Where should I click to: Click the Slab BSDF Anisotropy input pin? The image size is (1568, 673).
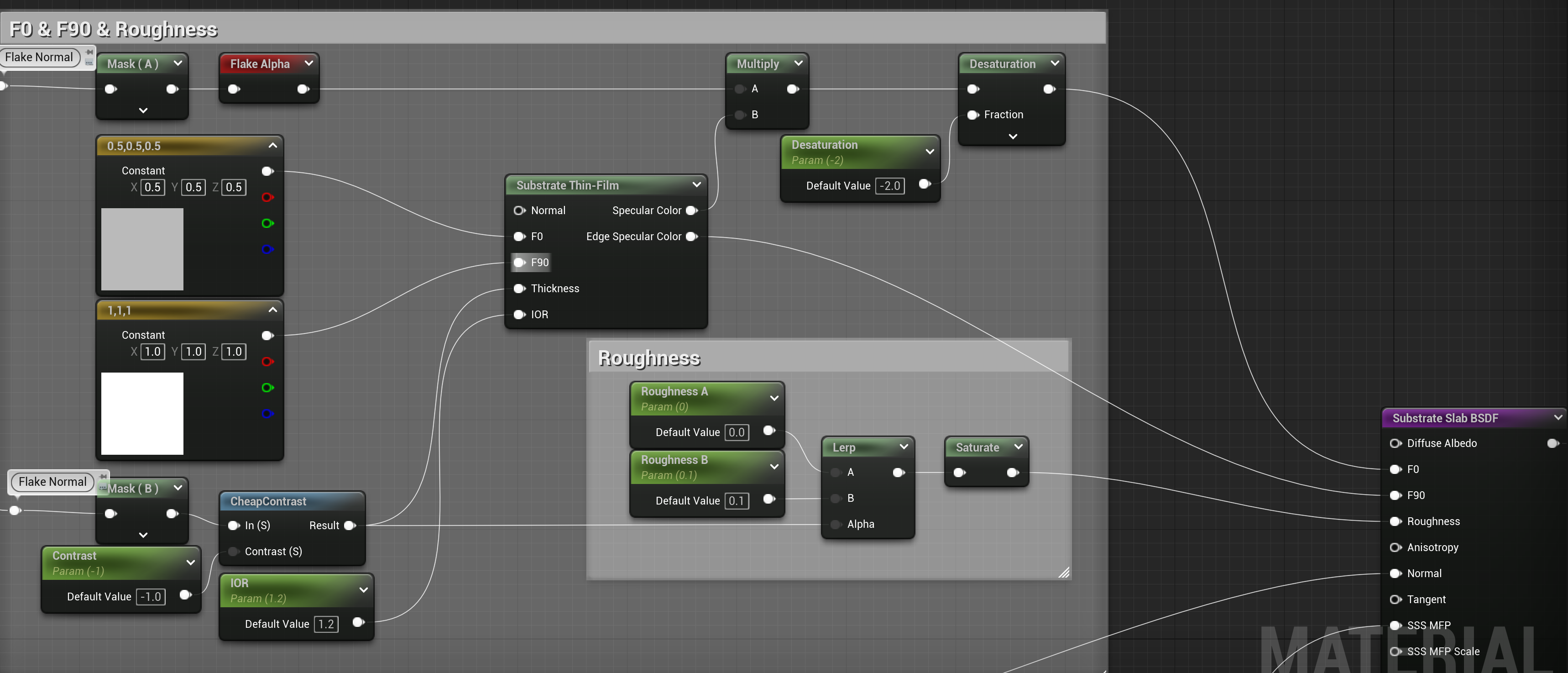[x=1396, y=547]
